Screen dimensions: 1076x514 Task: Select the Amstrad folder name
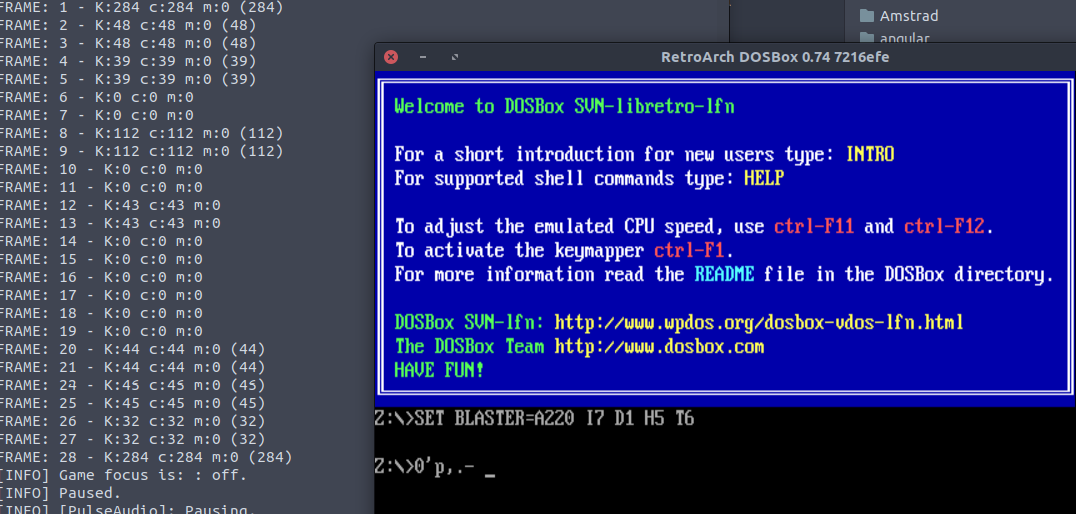[909, 15]
